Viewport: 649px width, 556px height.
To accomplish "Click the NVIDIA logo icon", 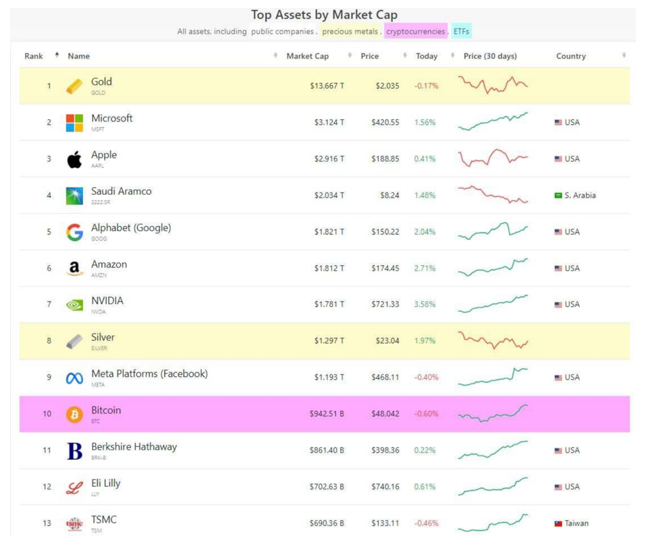I will point(74,305).
